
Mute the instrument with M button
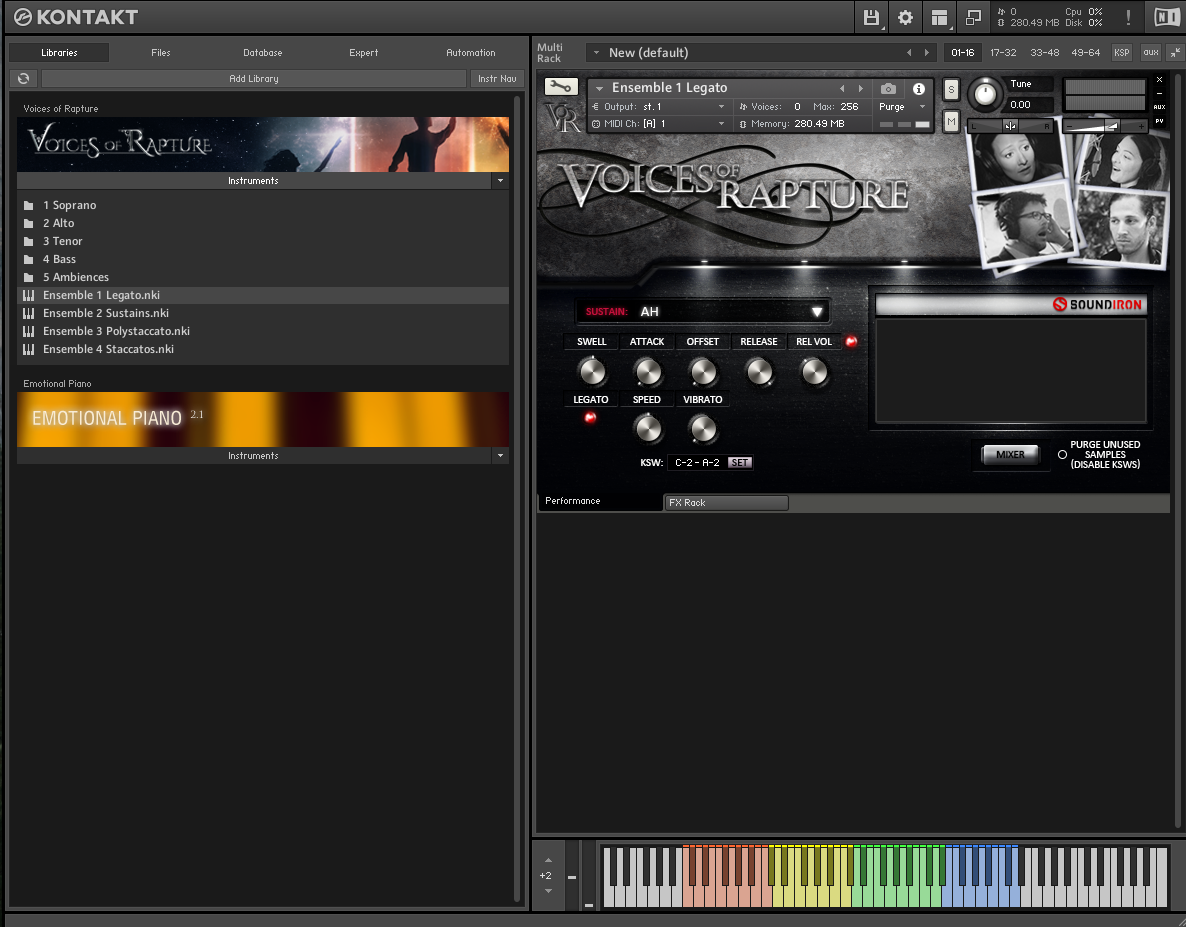click(x=952, y=120)
